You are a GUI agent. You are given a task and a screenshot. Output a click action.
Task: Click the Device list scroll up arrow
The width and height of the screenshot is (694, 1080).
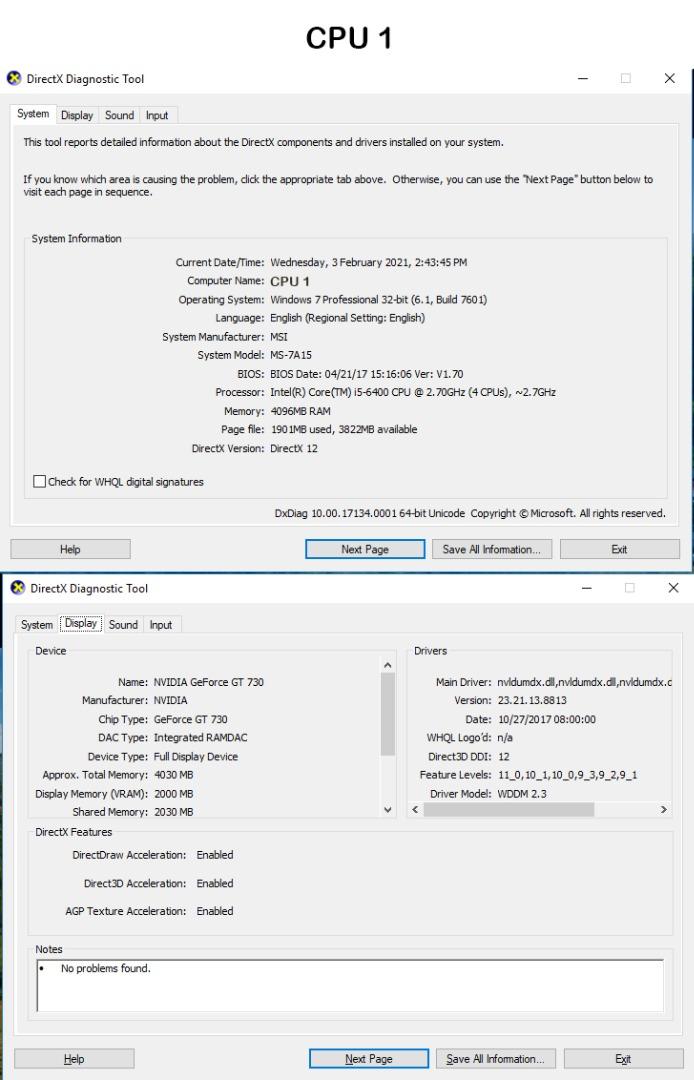tap(389, 665)
